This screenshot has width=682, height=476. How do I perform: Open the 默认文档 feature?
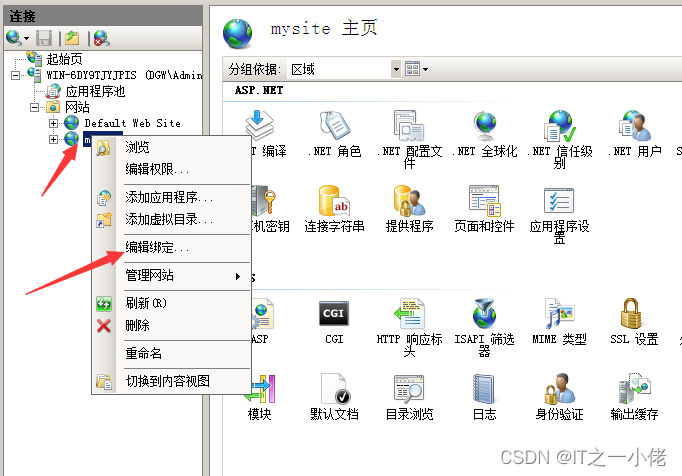(334, 397)
